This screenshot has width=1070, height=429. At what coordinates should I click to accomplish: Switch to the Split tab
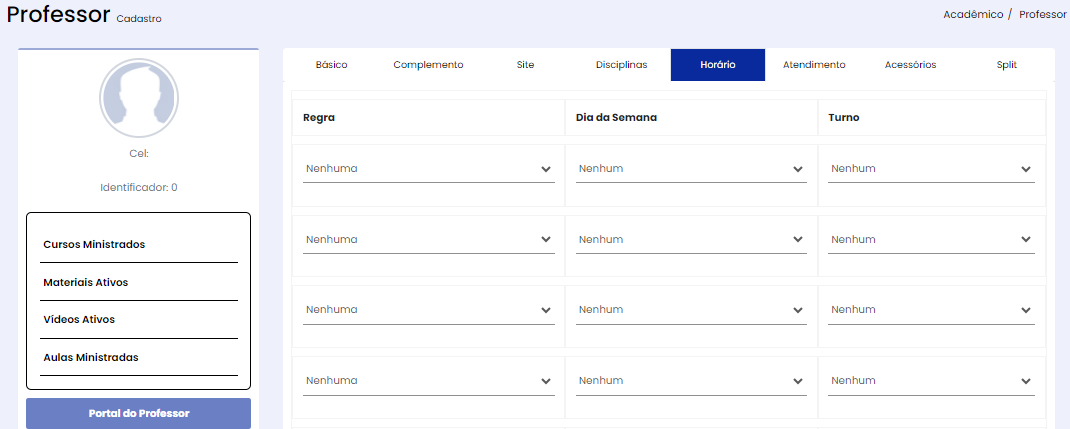[x=1007, y=65]
